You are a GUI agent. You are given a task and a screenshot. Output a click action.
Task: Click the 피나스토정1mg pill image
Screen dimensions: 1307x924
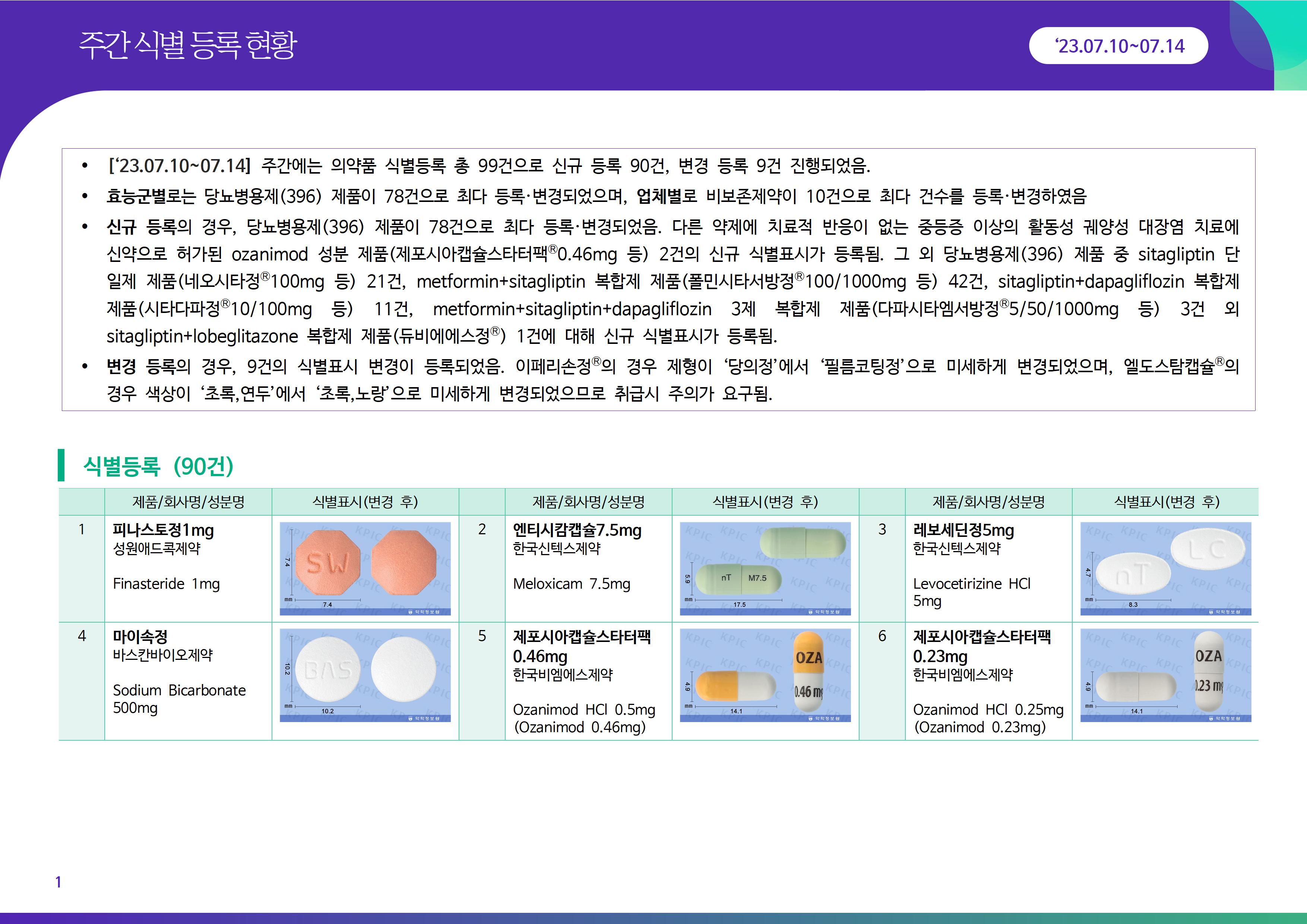[x=365, y=568]
